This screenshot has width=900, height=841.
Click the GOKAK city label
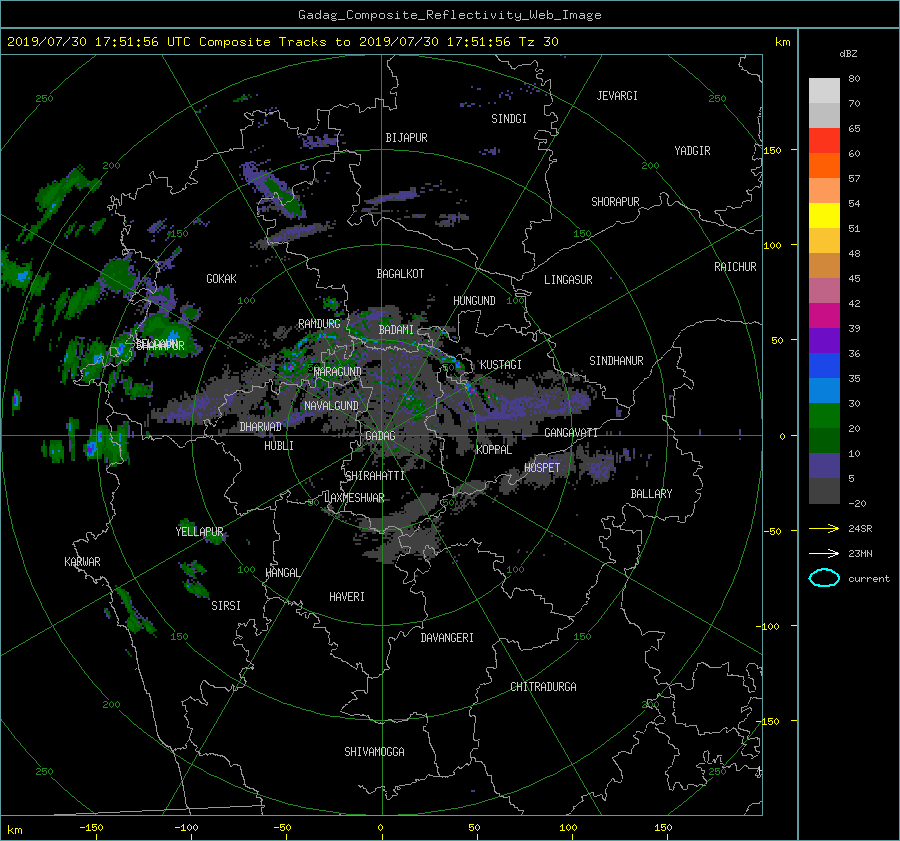221,279
